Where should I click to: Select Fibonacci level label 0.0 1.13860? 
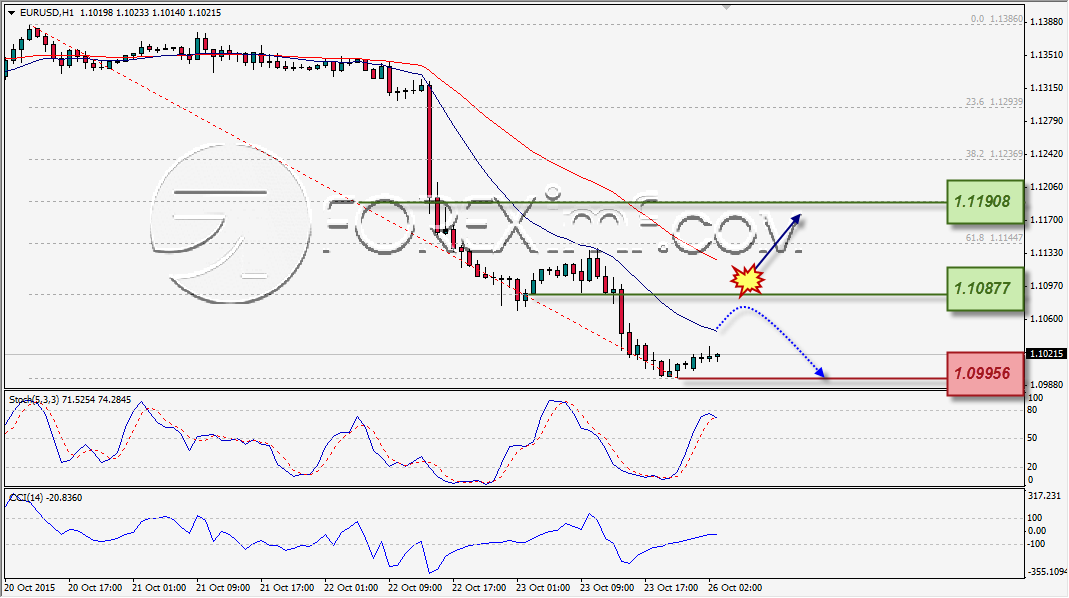[997, 19]
